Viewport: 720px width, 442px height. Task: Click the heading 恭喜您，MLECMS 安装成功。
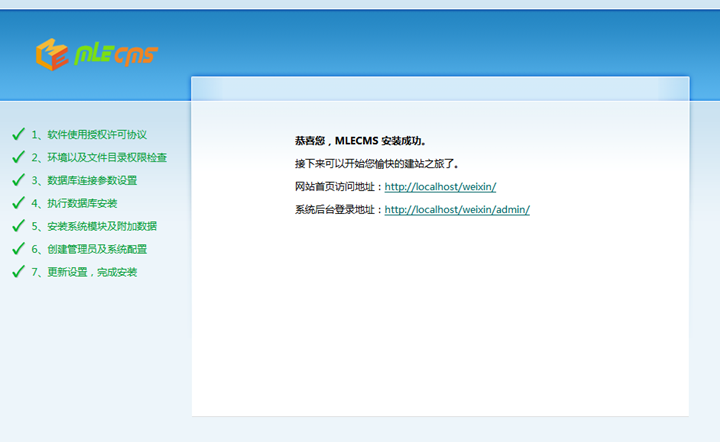[x=360, y=141]
